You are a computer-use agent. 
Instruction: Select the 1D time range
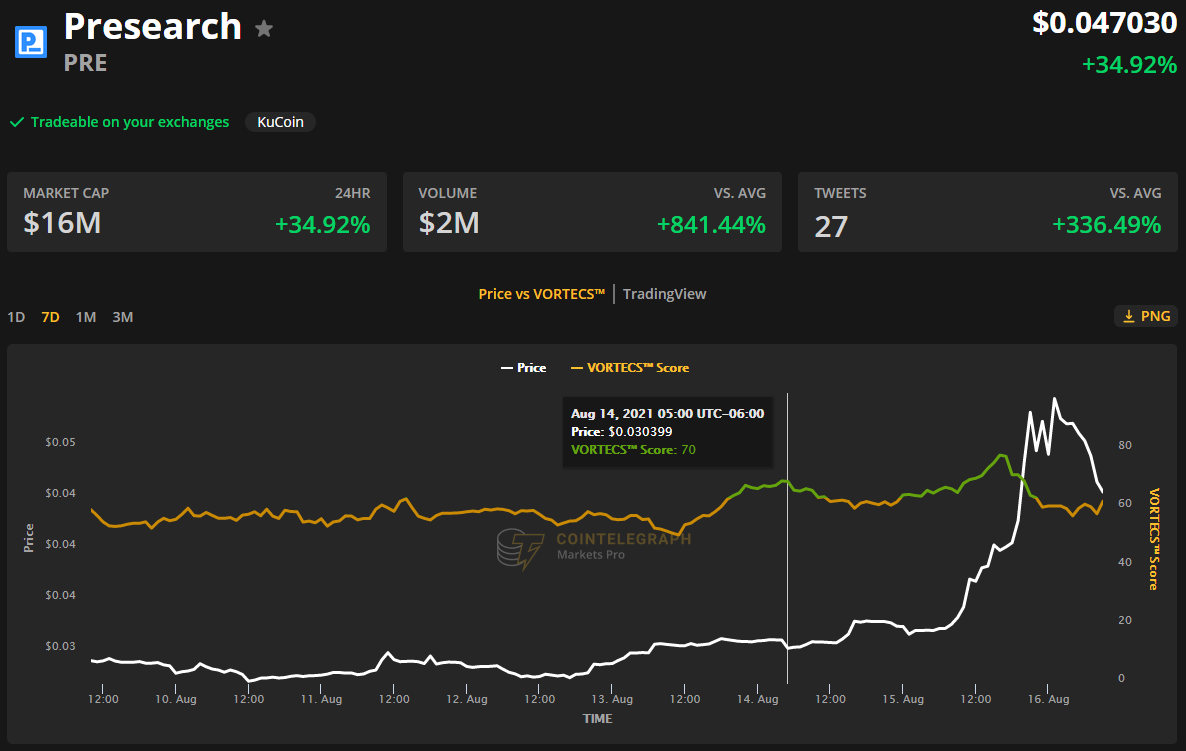pyautogui.click(x=16, y=317)
